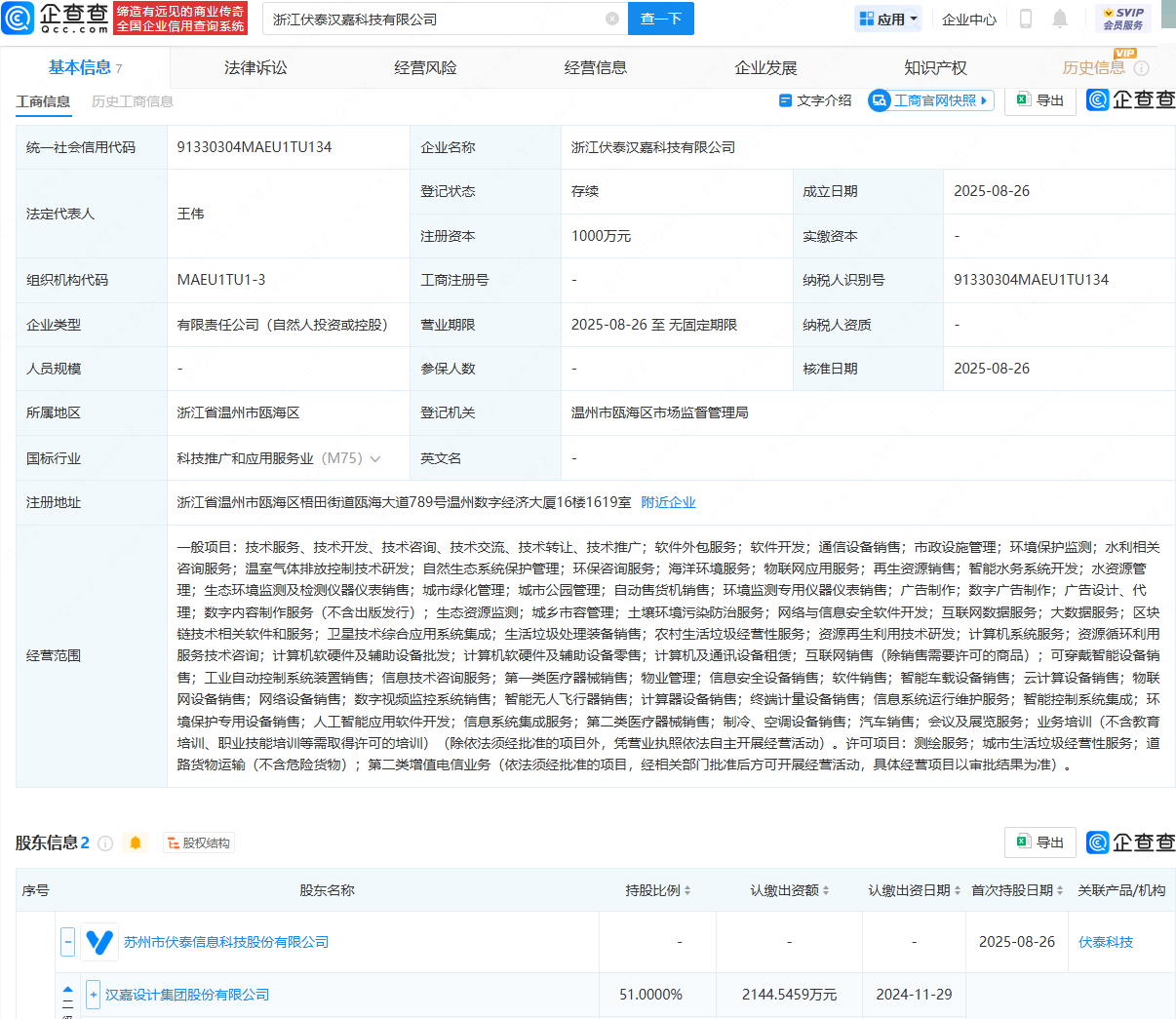This screenshot has height=1019, width=1176.
Task: Click the Qichacha logo in the header
Action: pos(57,18)
